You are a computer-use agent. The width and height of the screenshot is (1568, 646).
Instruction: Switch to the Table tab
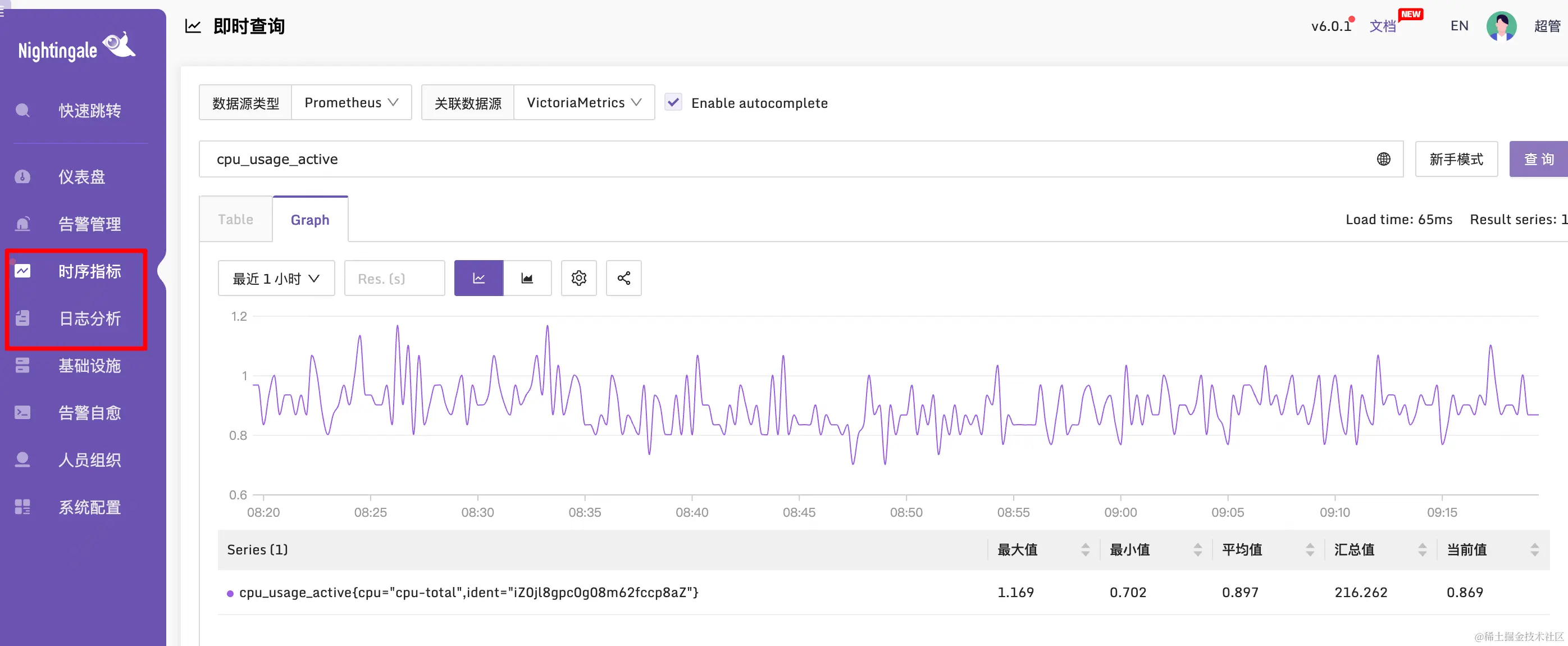(x=235, y=219)
